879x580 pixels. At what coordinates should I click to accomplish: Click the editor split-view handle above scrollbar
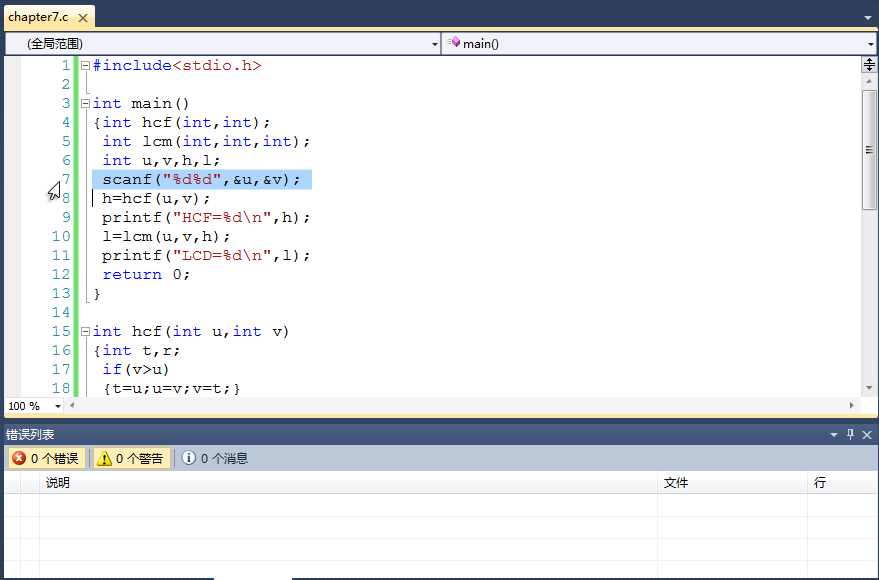tap(869, 65)
